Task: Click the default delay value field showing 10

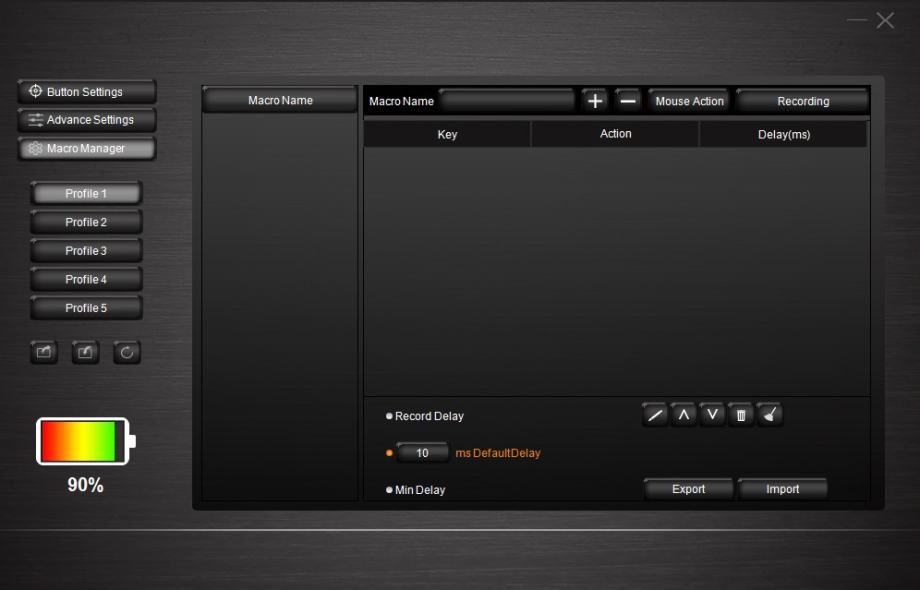Action: click(422, 453)
